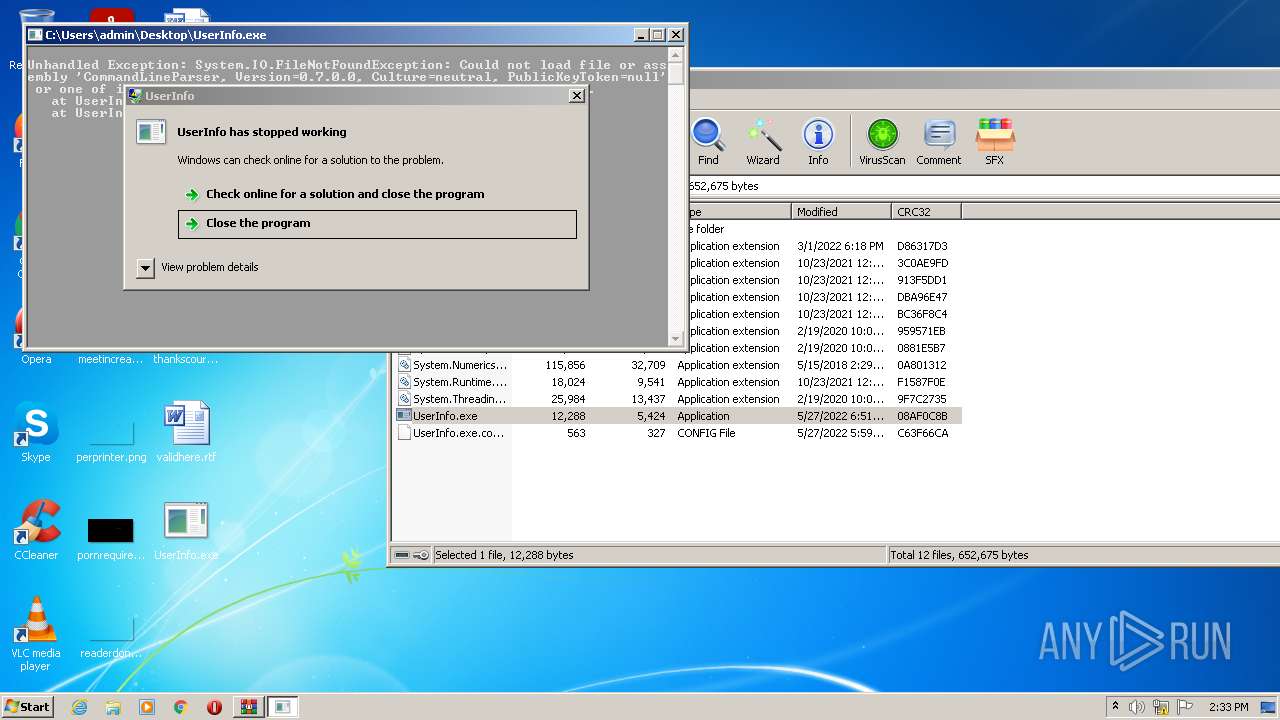Launch Opera from the taskbar
Image resolution: width=1280 pixels, height=720 pixels.
click(x=214, y=707)
